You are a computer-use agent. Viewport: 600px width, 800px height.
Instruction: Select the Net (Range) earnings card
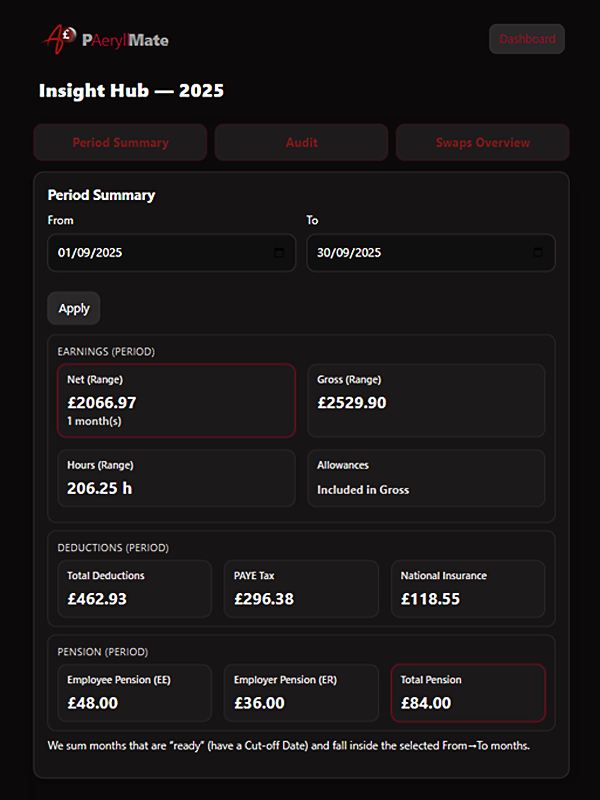(x=176, y=400)
